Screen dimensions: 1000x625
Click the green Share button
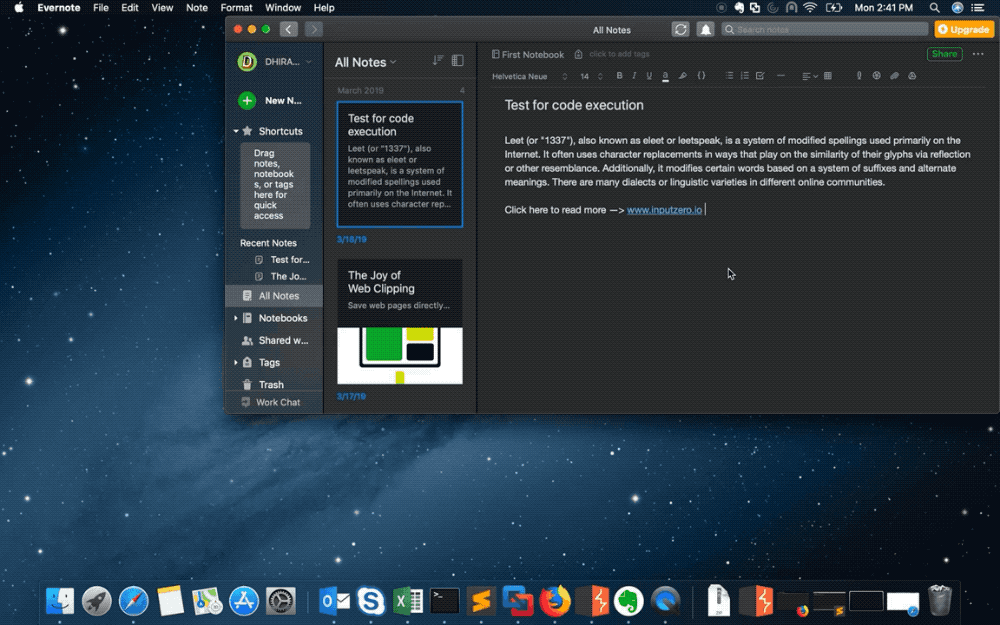pyautogui.click(x=944, y=54)
